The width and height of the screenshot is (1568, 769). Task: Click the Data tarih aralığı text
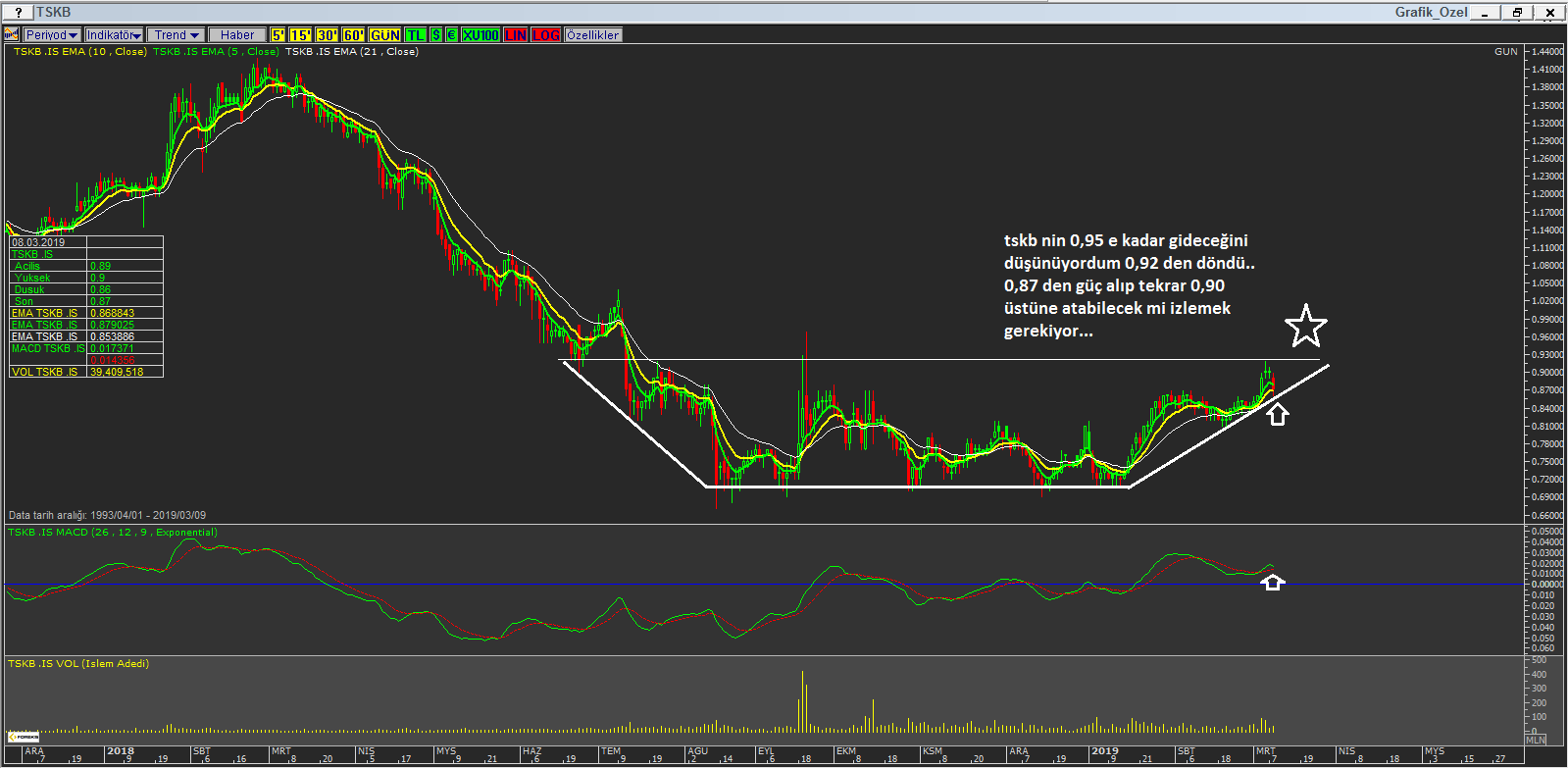coord(107,515)
